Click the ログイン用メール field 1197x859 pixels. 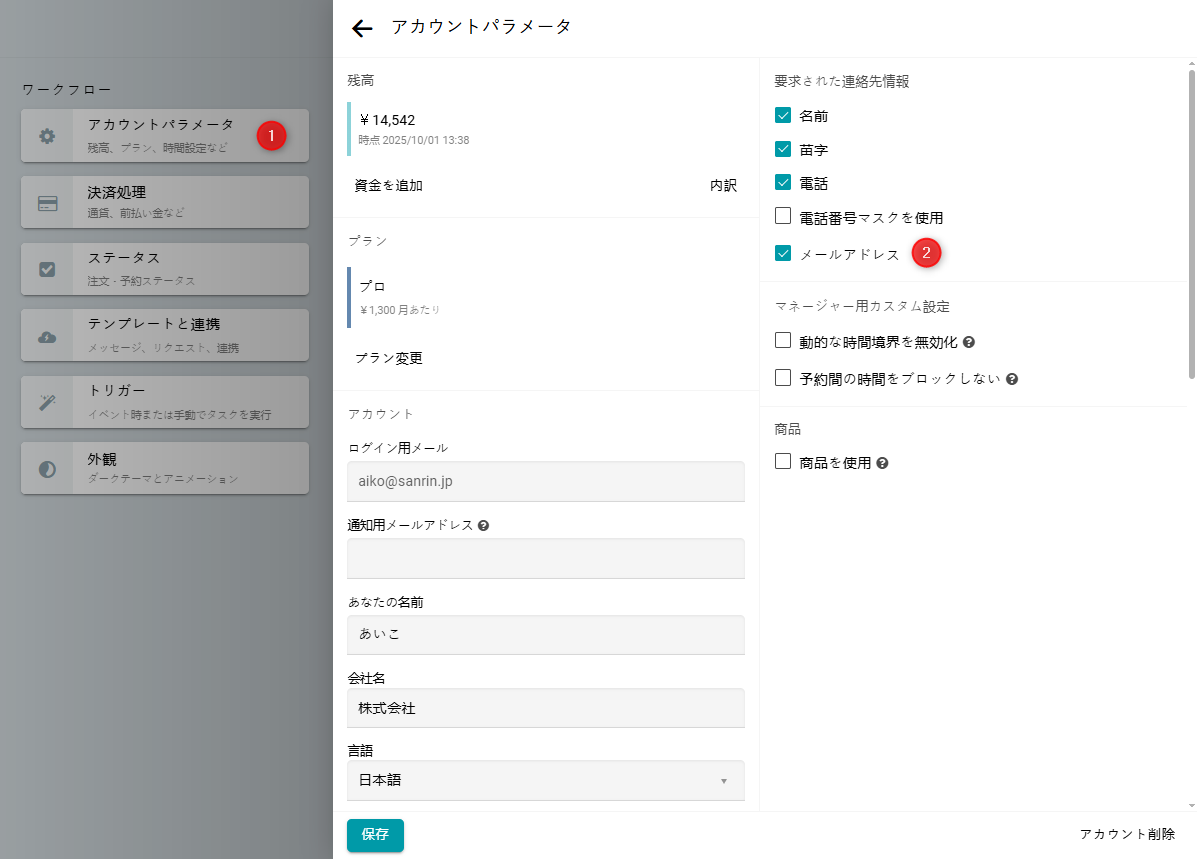coord(546,481)
